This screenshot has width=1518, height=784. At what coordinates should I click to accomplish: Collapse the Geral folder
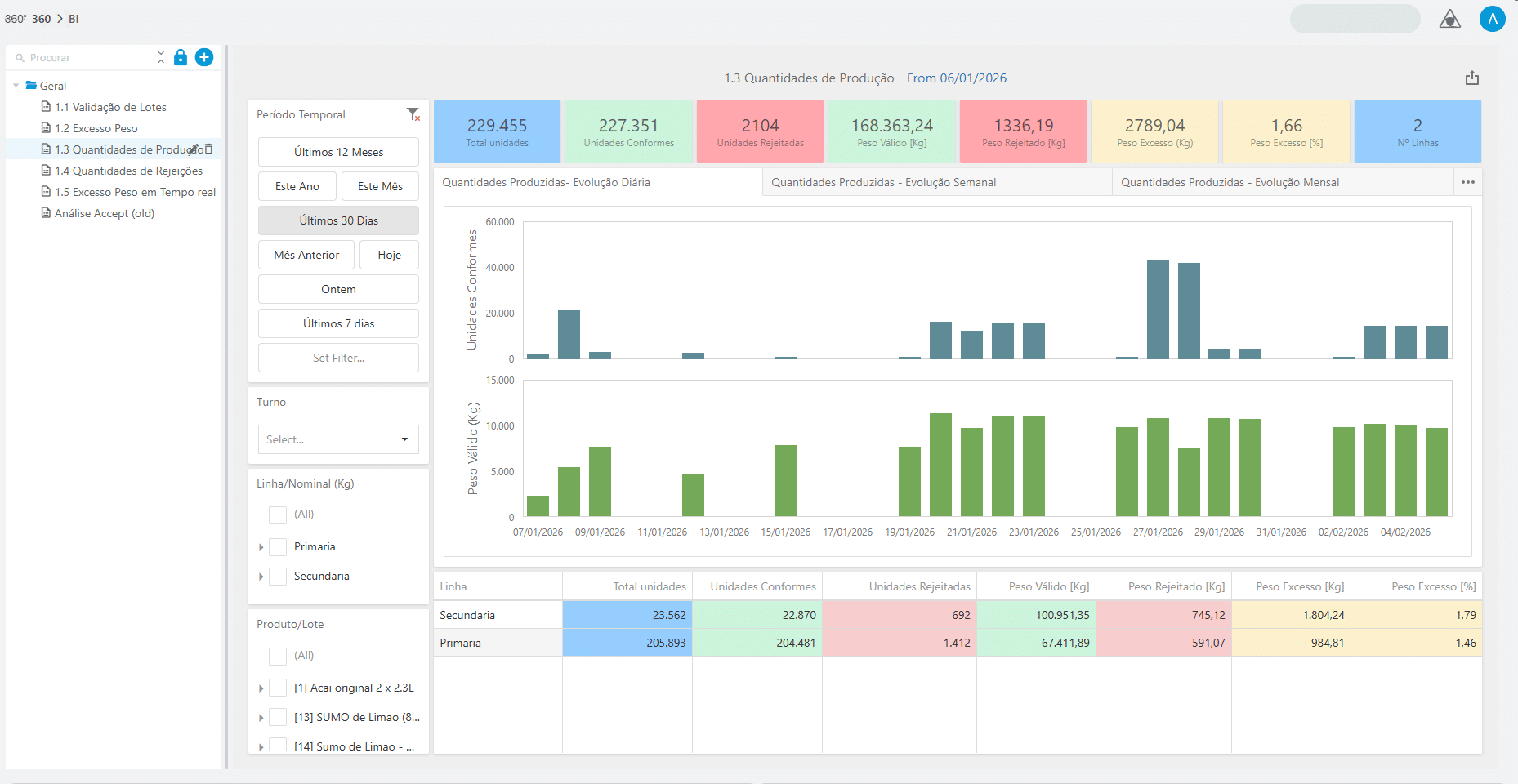(x=16, y=86)
